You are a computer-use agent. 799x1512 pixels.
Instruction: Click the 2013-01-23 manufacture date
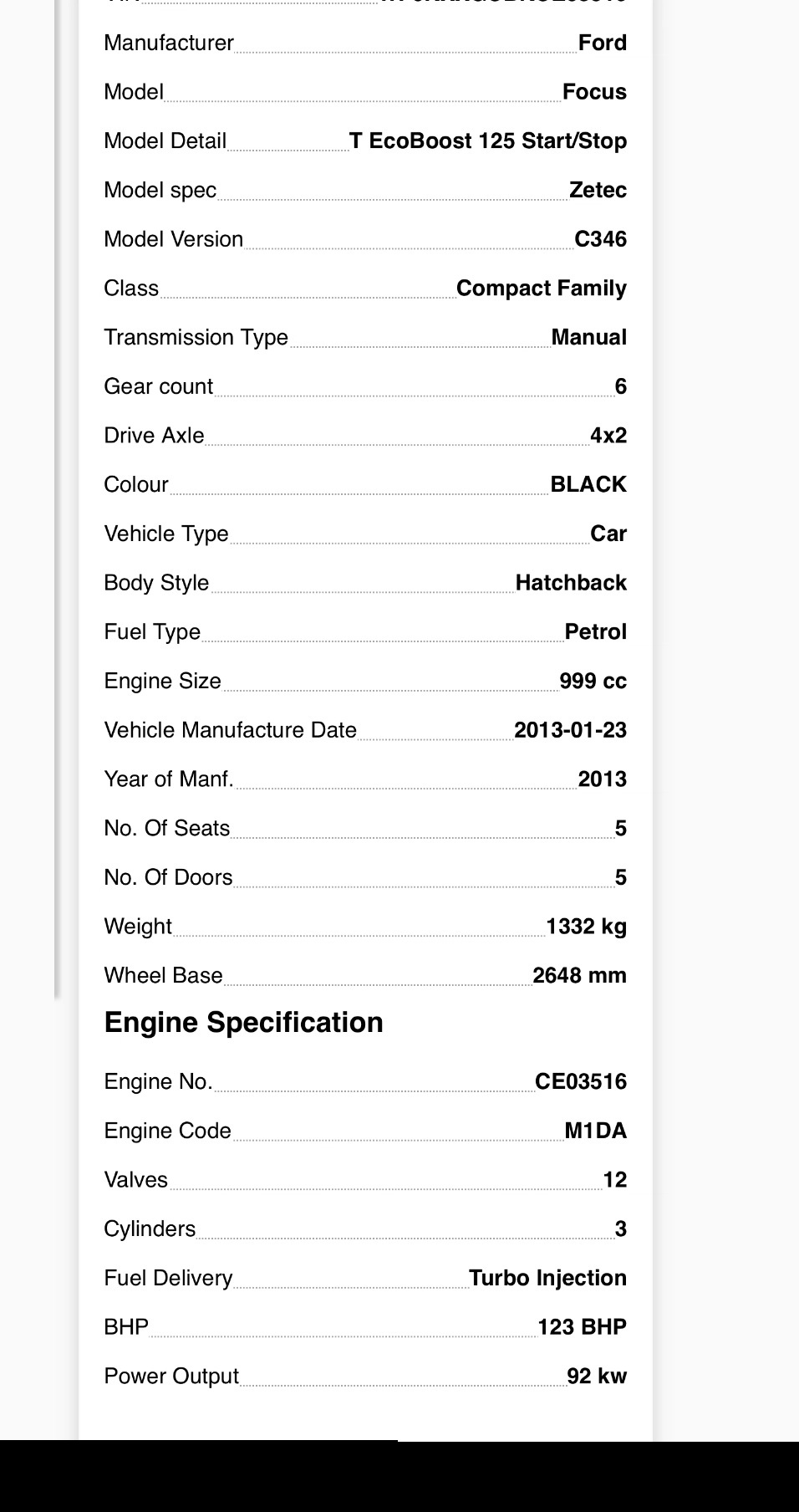570,730
